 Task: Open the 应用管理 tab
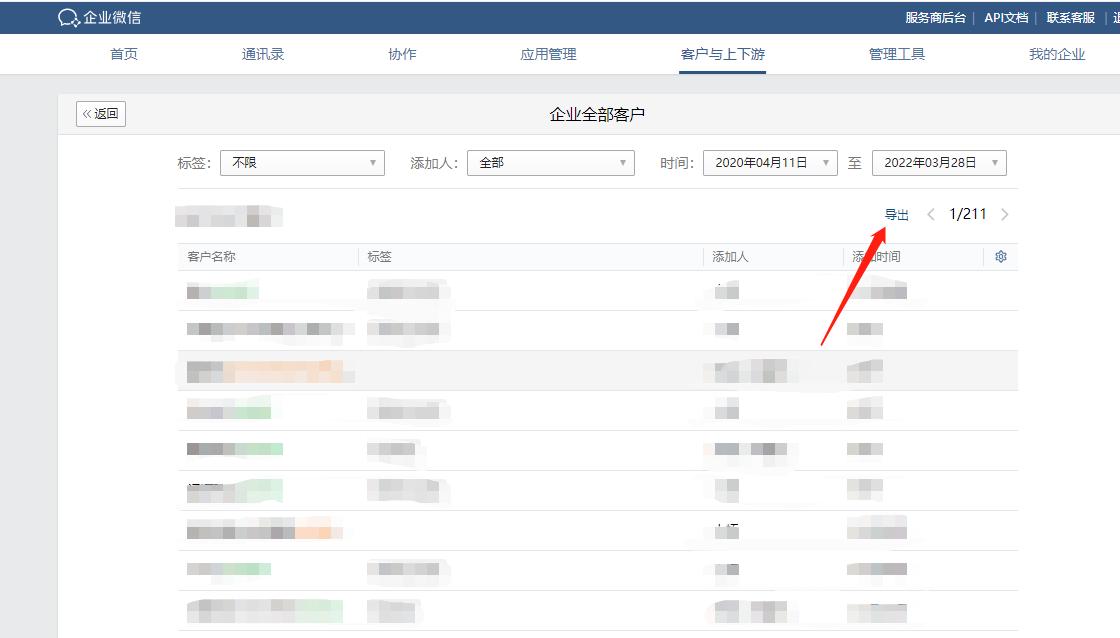547,54
